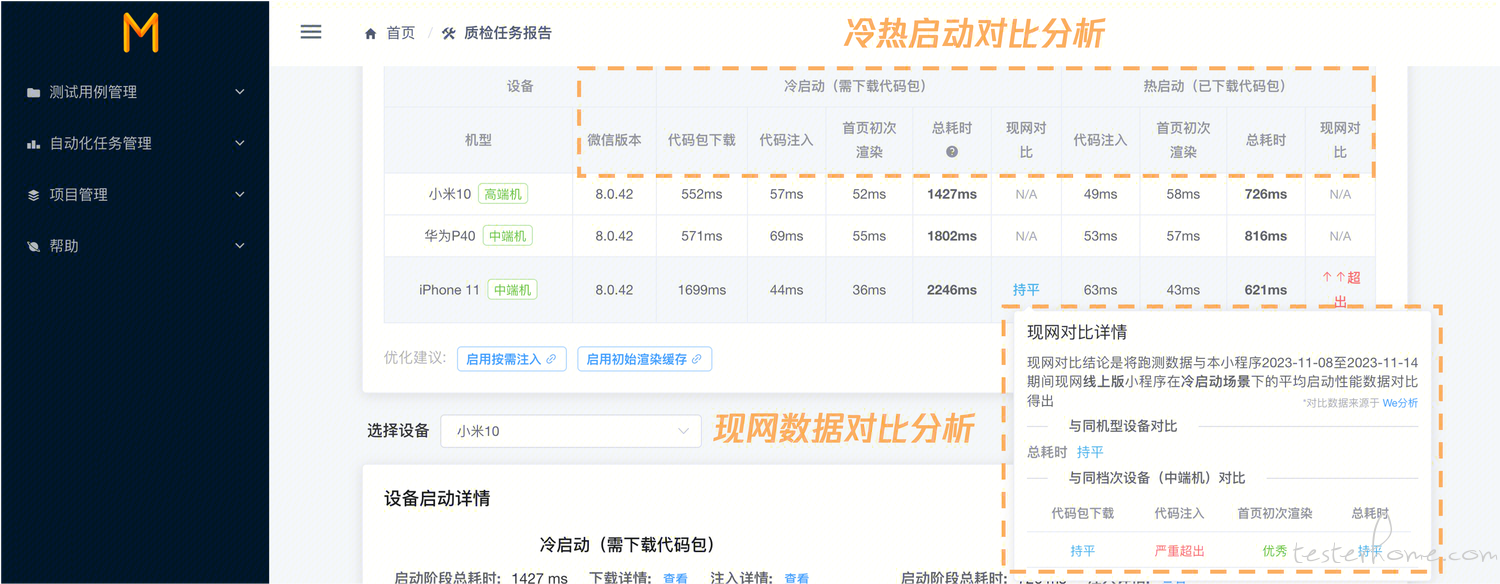Screen dimensions: 1500x584
Task: Click the 571ms code download cell
Action: [702, 236]
